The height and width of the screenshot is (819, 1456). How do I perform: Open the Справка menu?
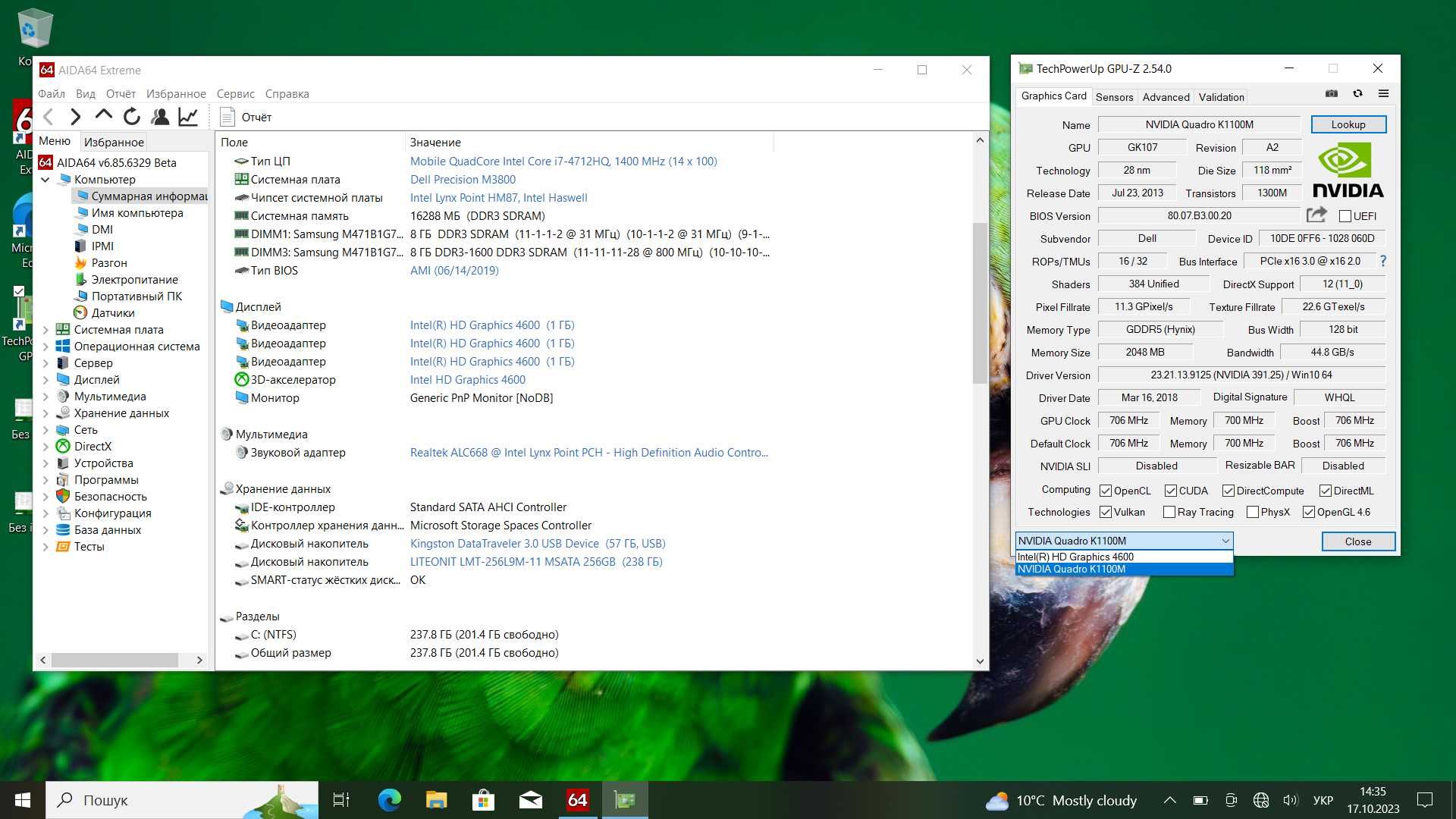pyautogui.click(x=287, y=93)
